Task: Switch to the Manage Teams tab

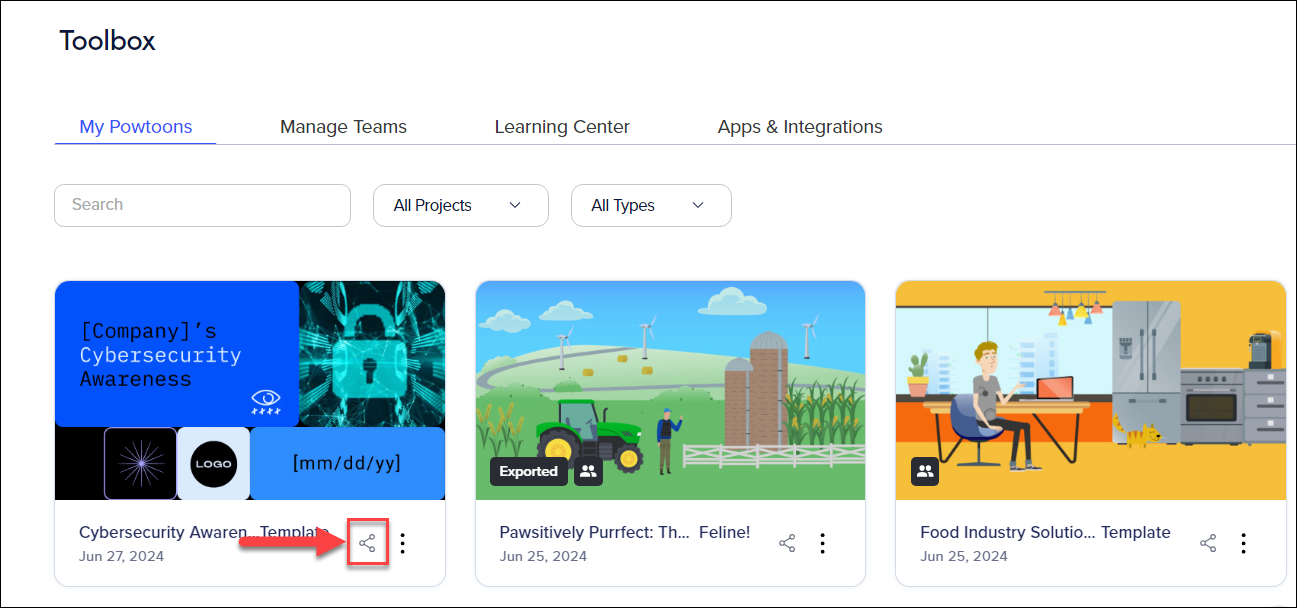Action: 343,126
